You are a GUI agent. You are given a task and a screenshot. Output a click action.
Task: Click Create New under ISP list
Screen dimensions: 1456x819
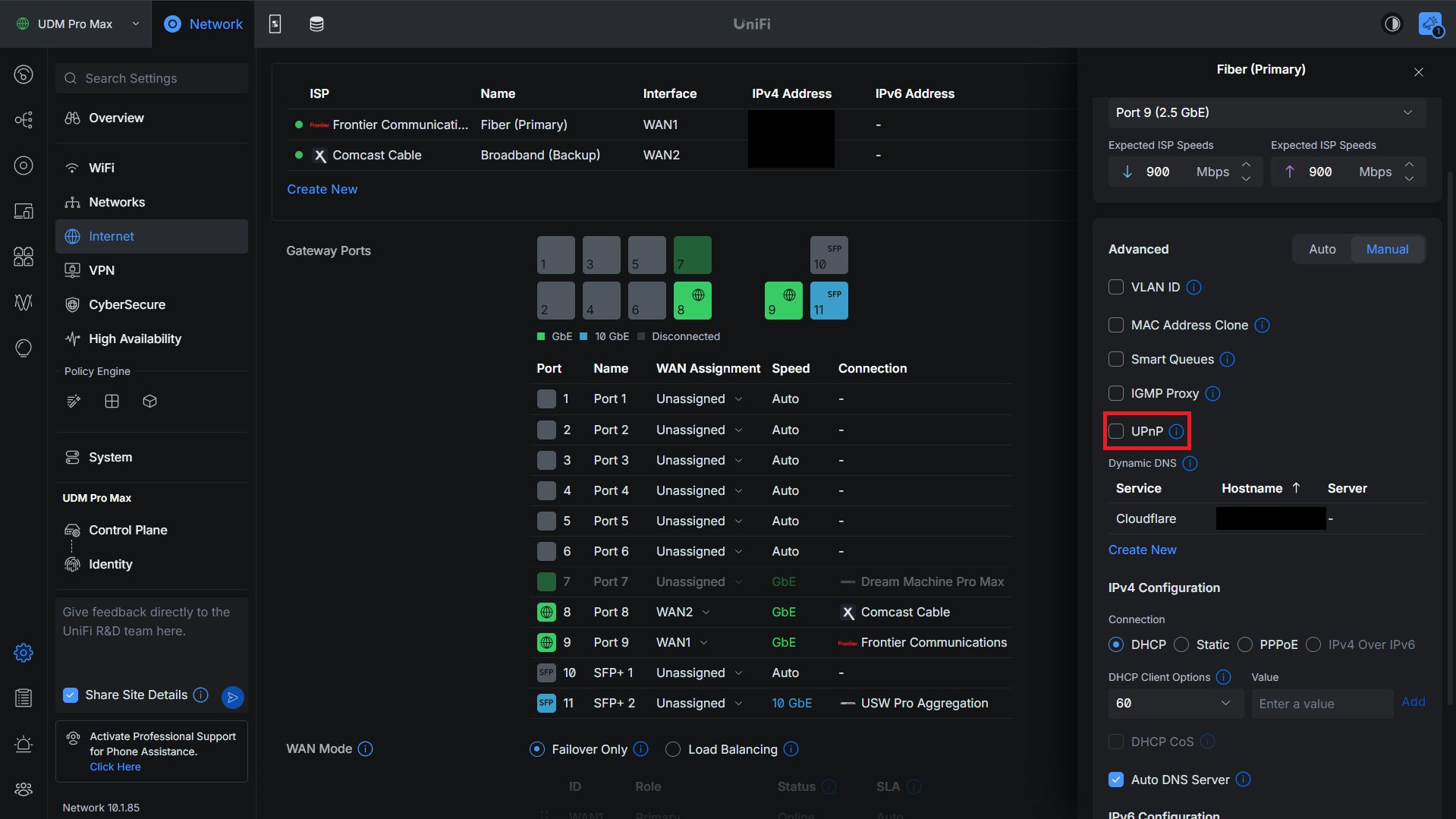[x=322, y=189]
